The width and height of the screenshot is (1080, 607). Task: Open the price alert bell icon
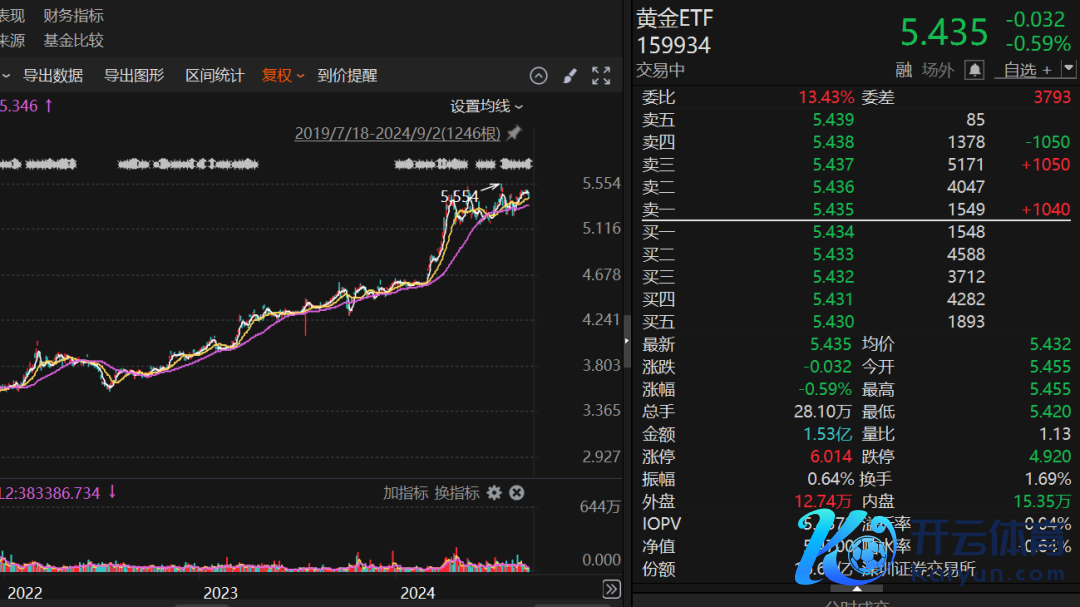click(975, 70)
